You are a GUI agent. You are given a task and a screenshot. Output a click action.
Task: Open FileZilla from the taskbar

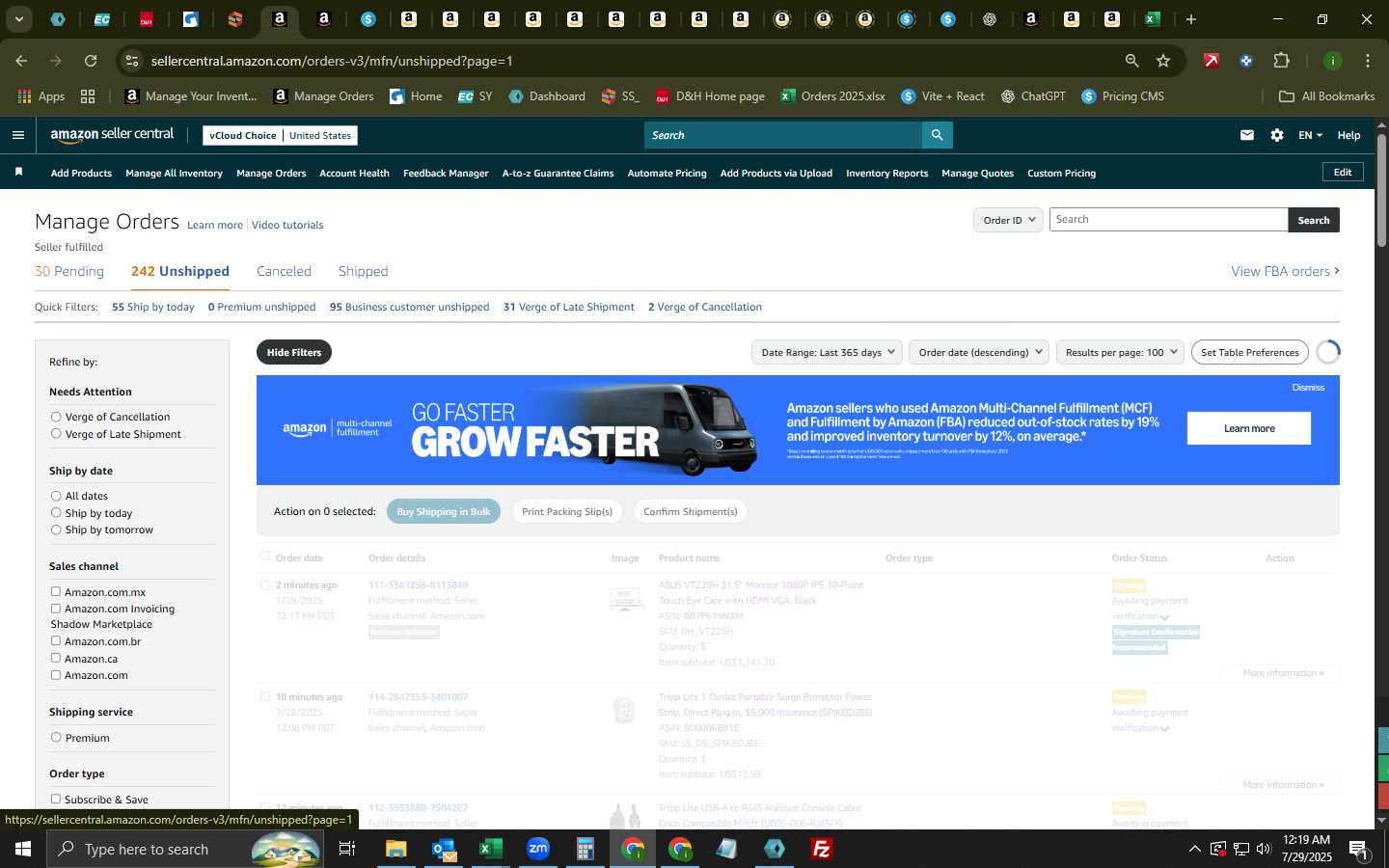tap(822, 849)
